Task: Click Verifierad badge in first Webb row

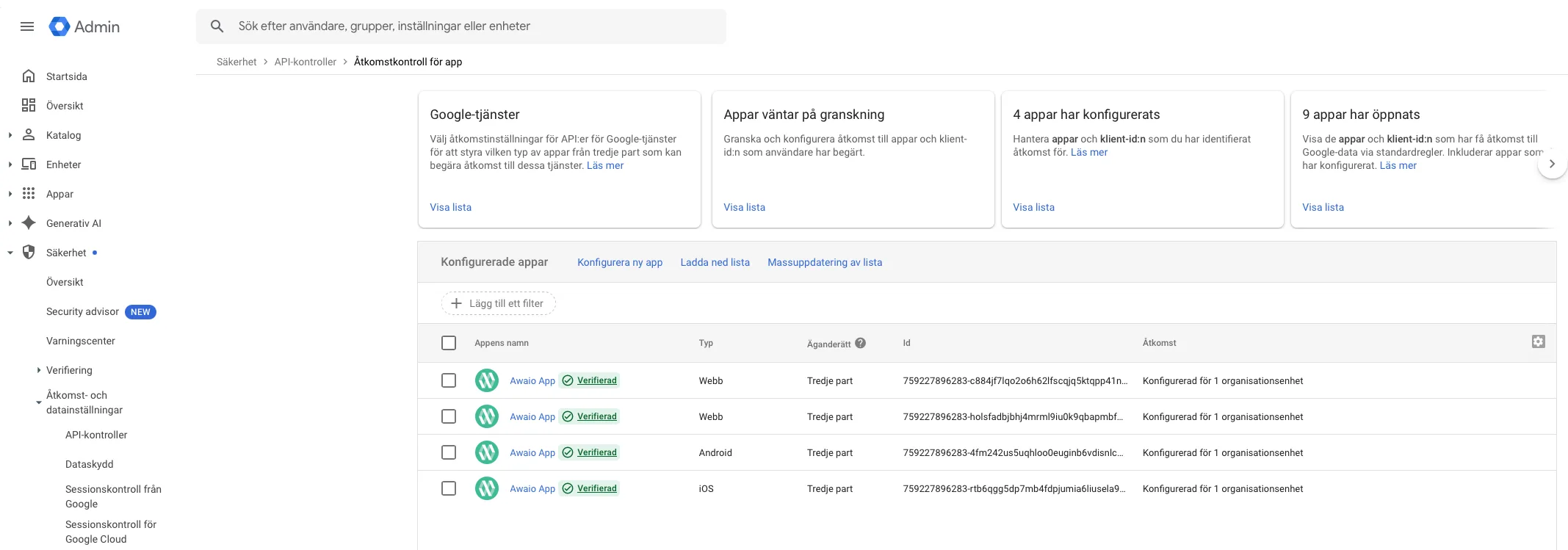Action: coord(590,380)
